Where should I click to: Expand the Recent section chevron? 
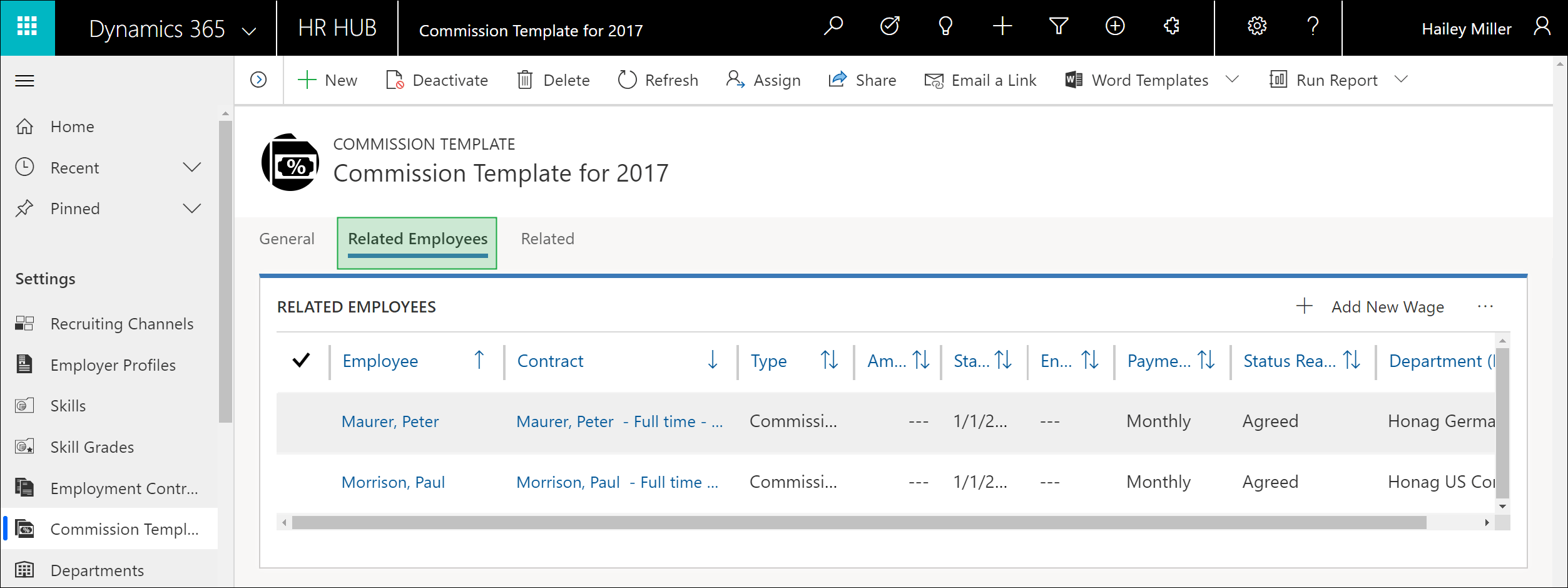192,167
